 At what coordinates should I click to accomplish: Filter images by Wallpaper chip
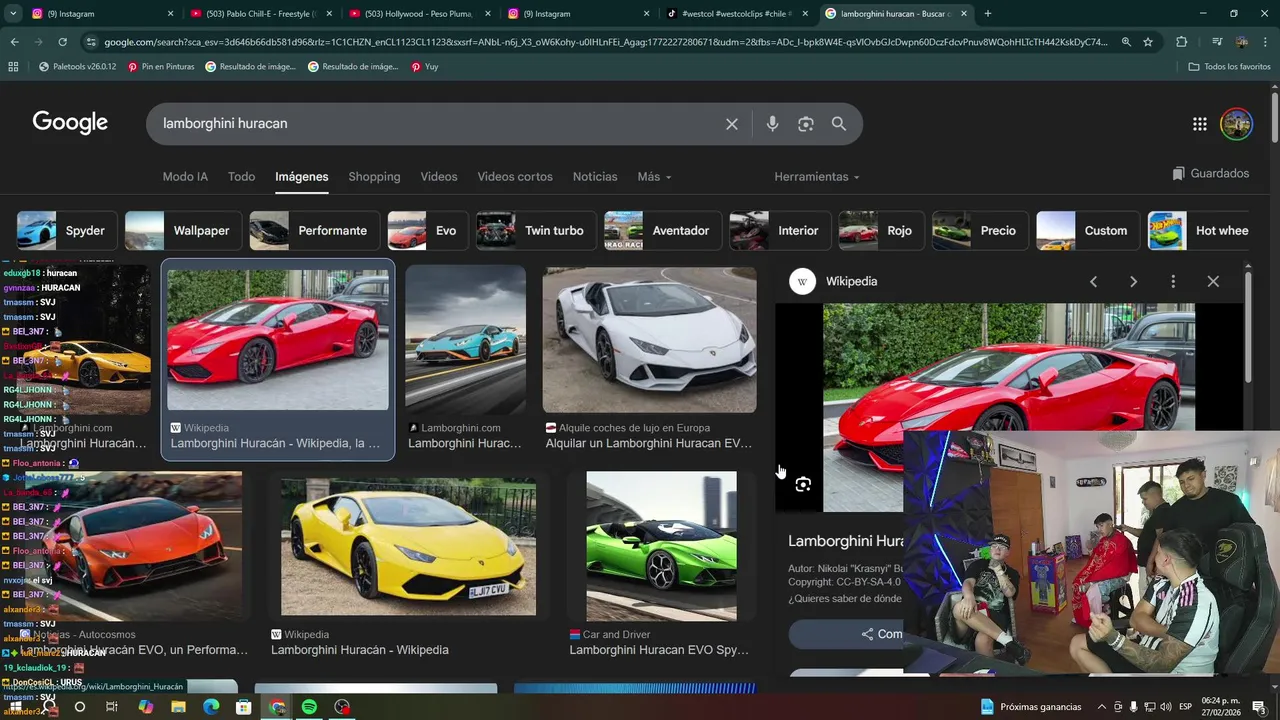pos(183,231)
